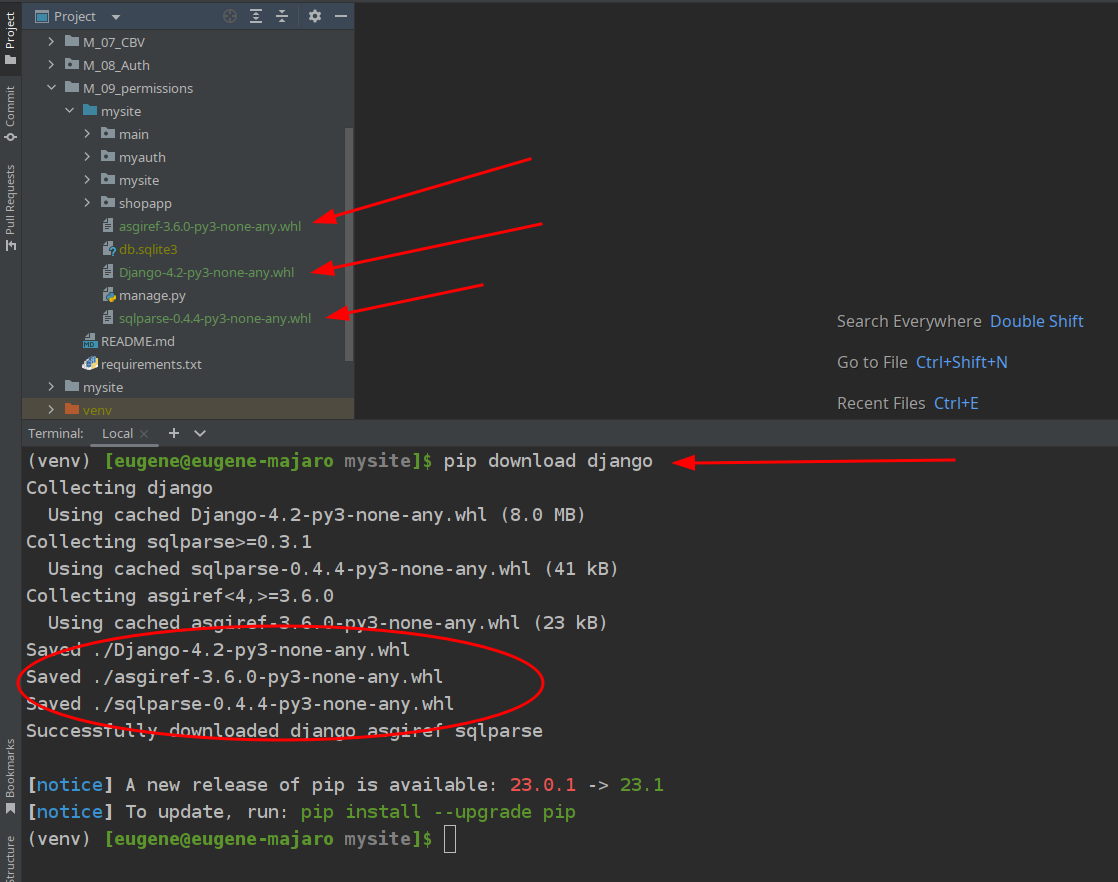Screen dimensions: 1118x882
Task: Click 'Successfully downloaded django asgiref sqlparse' line
Action: click(284, 731)
